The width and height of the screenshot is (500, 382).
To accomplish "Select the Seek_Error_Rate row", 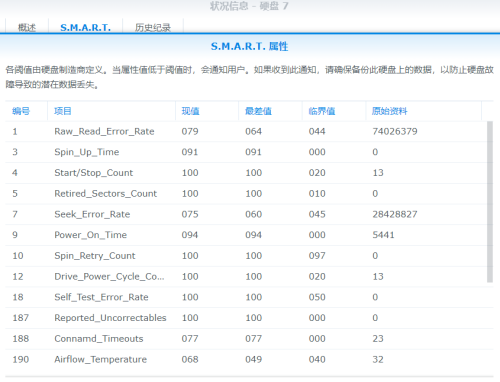I will click(x=246, y=214).
